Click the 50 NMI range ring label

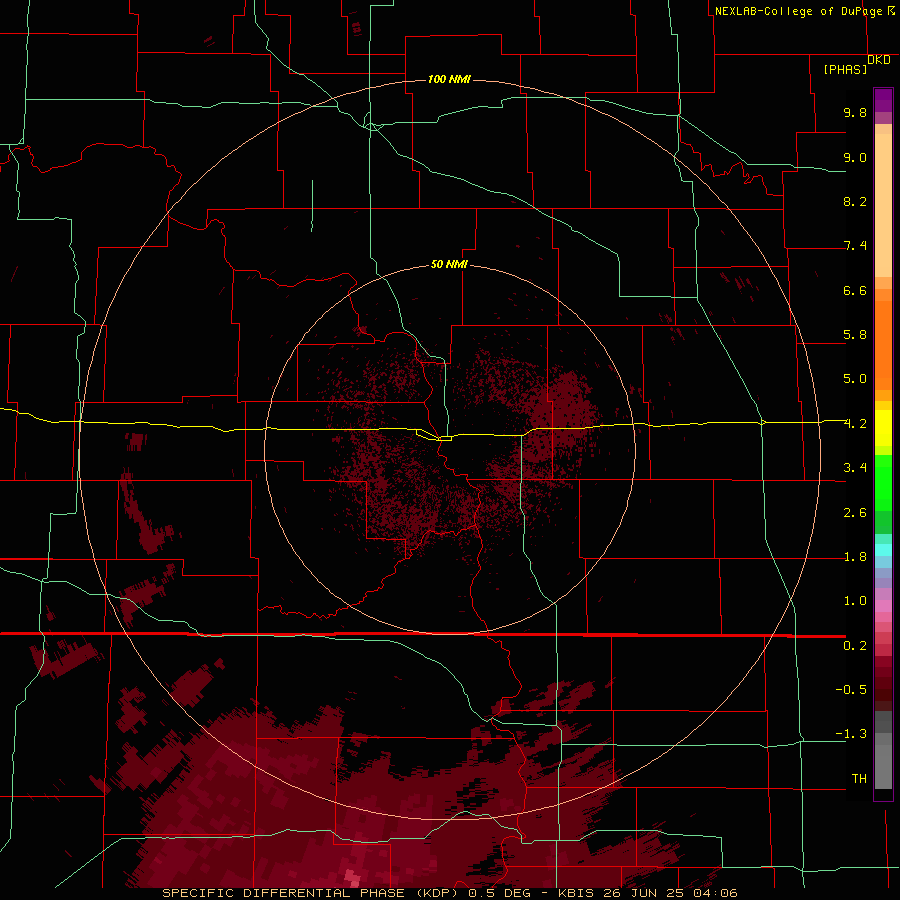[x=449, y=264]
